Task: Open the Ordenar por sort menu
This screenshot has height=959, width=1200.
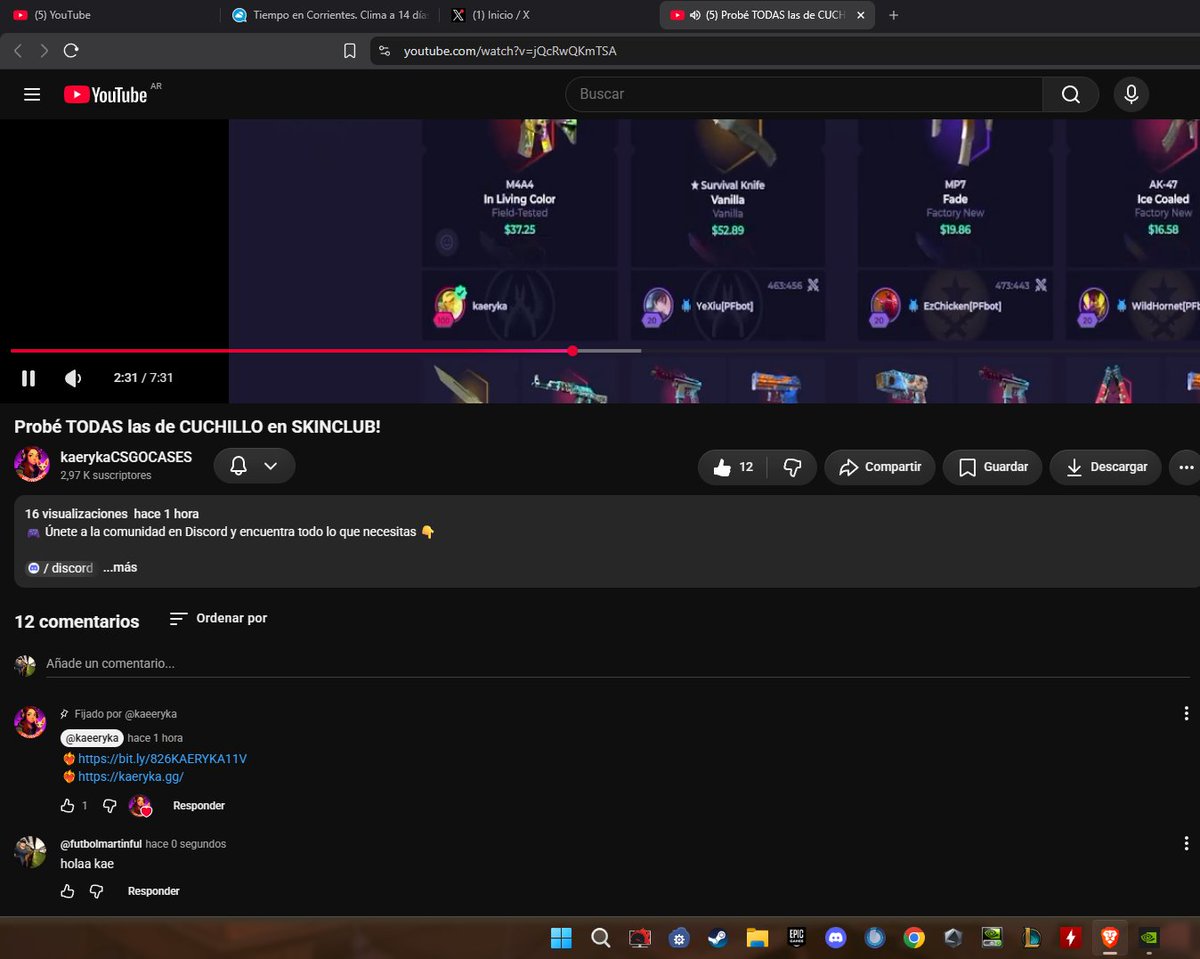Action: coord(218,619)
